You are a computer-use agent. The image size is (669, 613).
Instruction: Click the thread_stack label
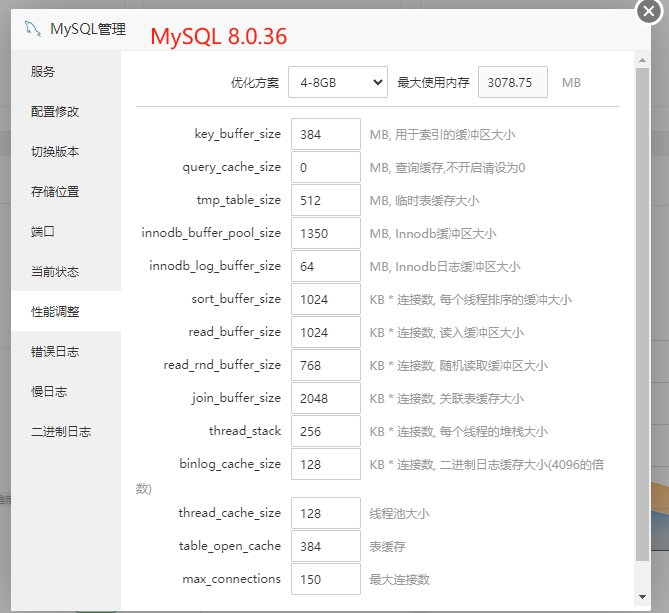pyautogui.click(x=245, y=431)
